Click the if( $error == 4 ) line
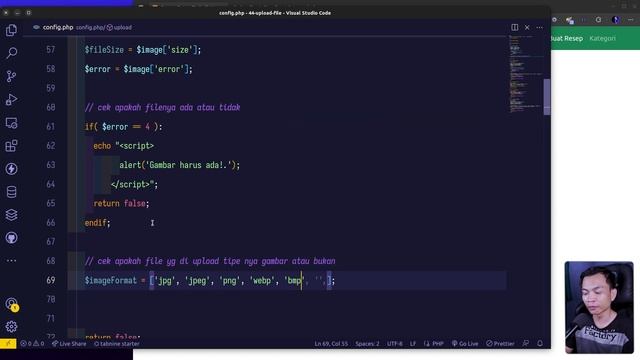Viewport: 640px width, 360px height. coord(123,127)
